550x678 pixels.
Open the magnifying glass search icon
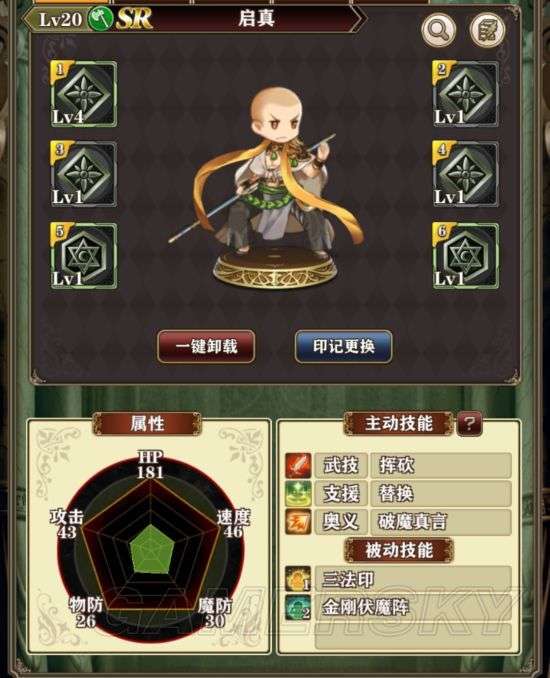438,30
